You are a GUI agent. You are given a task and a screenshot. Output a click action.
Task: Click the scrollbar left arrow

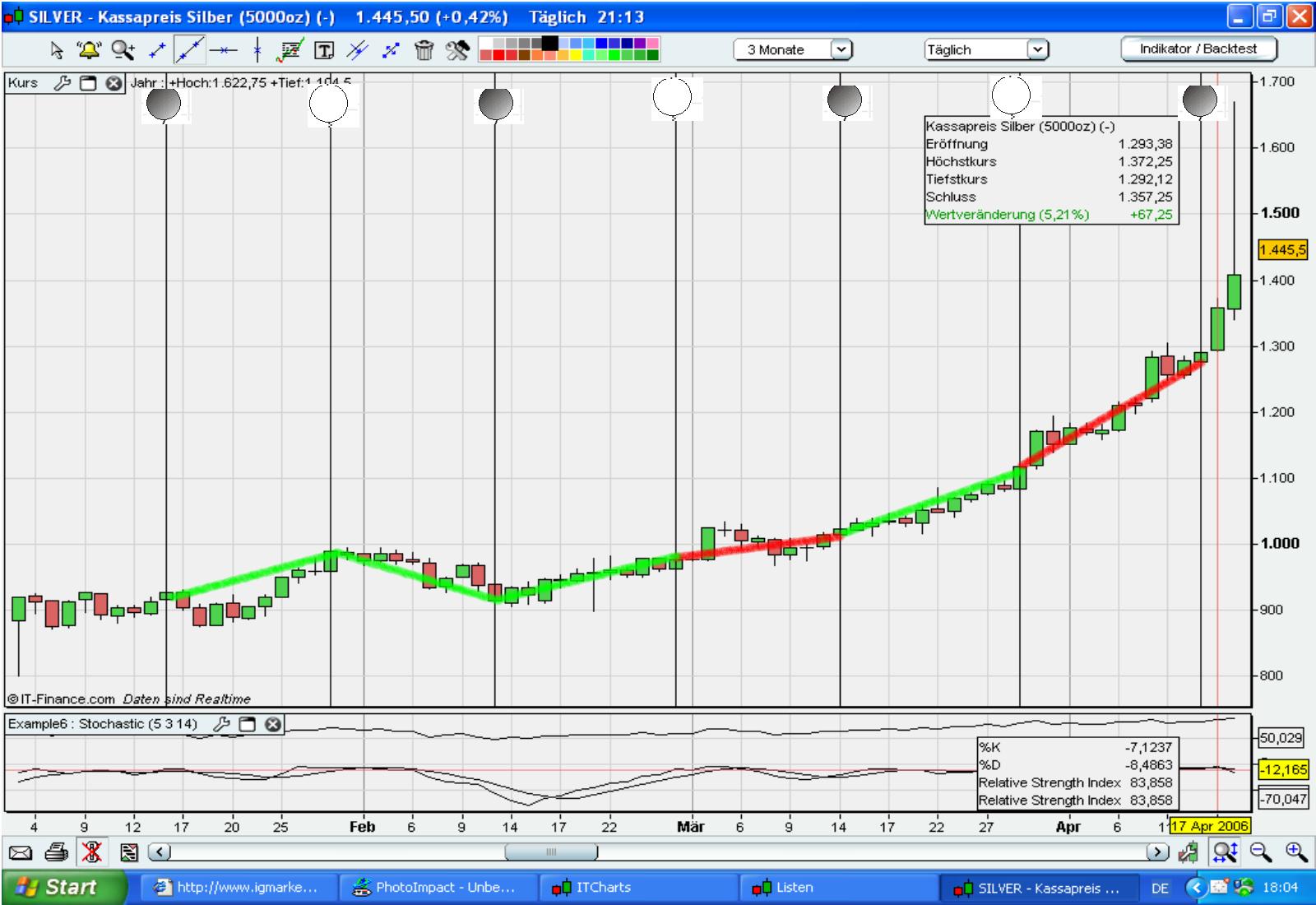(x=159, y=852)
